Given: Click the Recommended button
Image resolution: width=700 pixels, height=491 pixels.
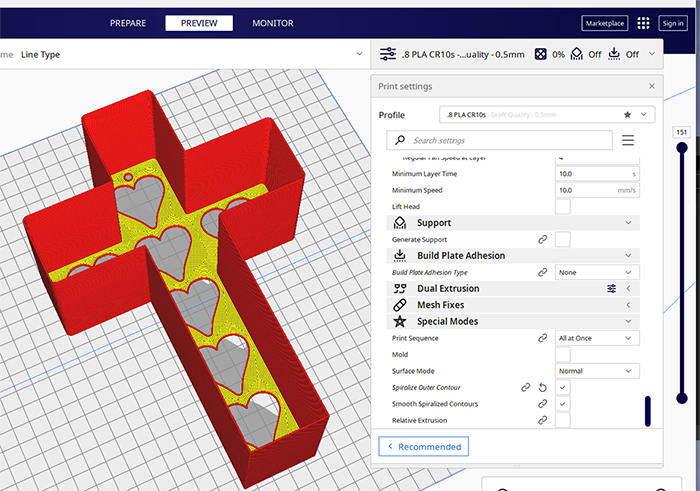Looking at the screenshot, I should click(x=424, y=446).
